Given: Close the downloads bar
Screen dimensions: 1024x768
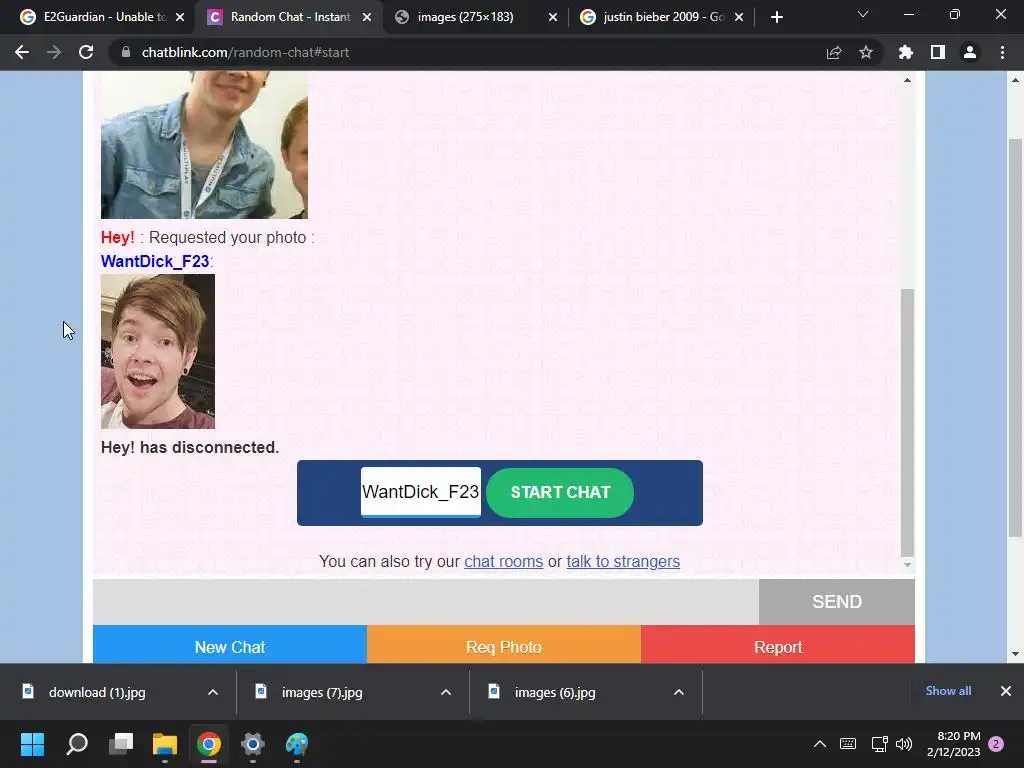Looking at the screenshot, I should [x=1006, y=691].
